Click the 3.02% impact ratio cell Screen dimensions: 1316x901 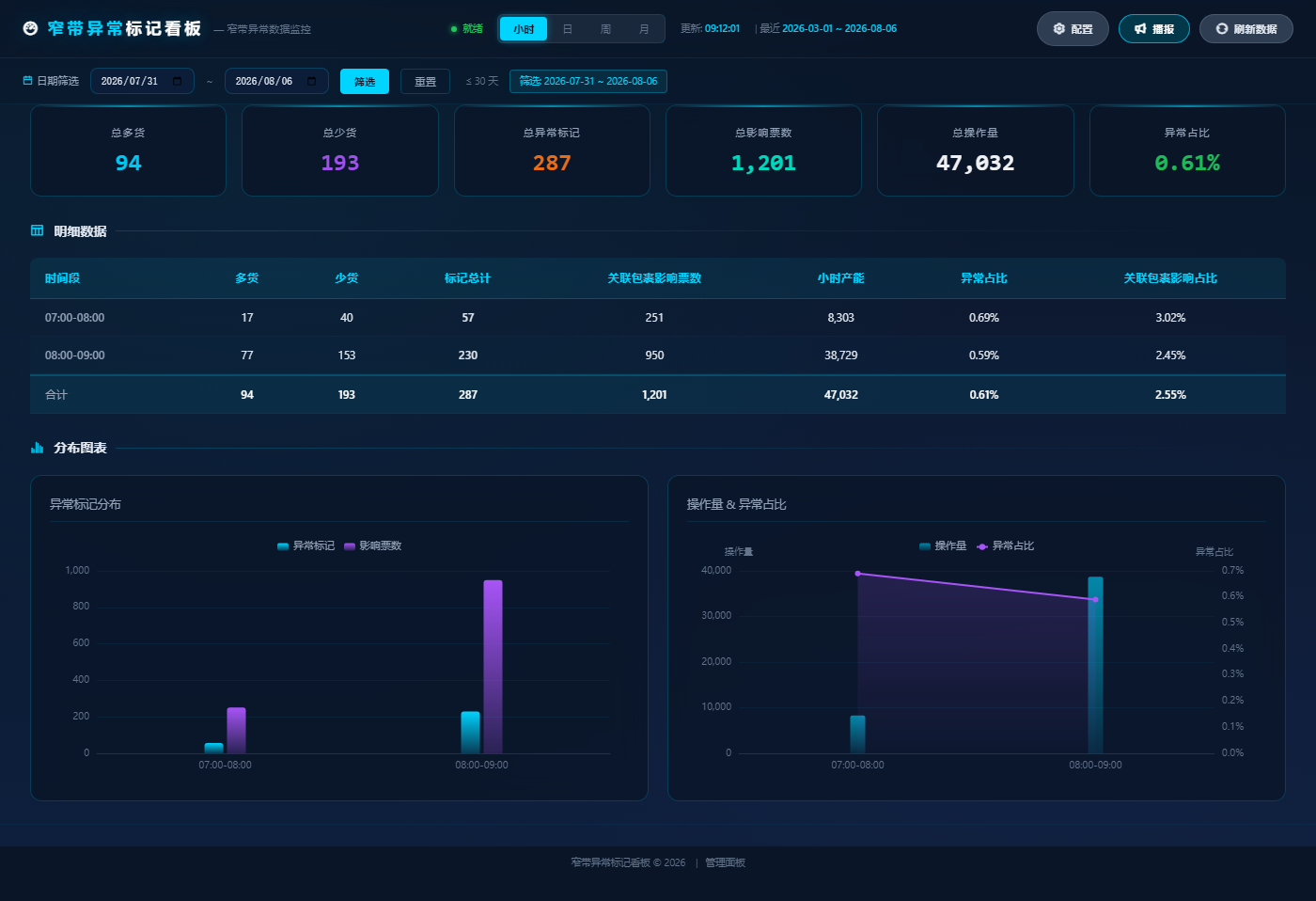[x=1170, y=318]
